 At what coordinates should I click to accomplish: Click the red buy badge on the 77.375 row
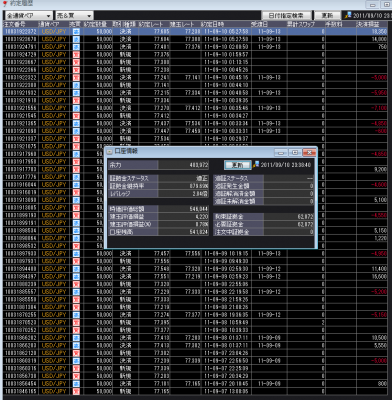pyautogui.click(x=76, y=55)
